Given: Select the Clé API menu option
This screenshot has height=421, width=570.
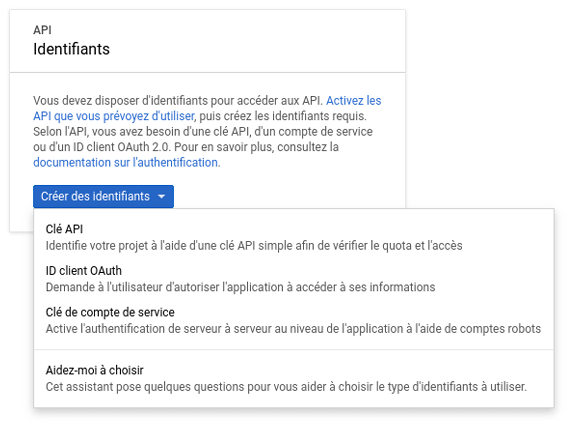Looking at the screenshot, I should [x=294, y=237].
